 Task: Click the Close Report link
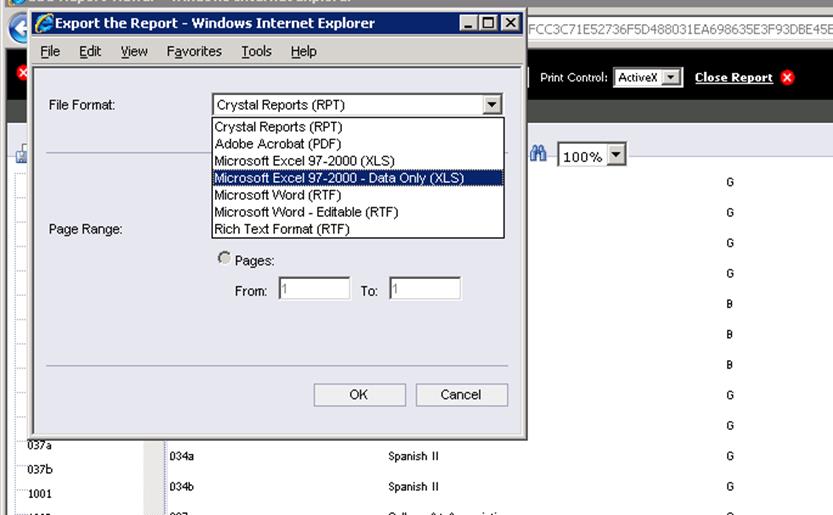click(733, 77)
